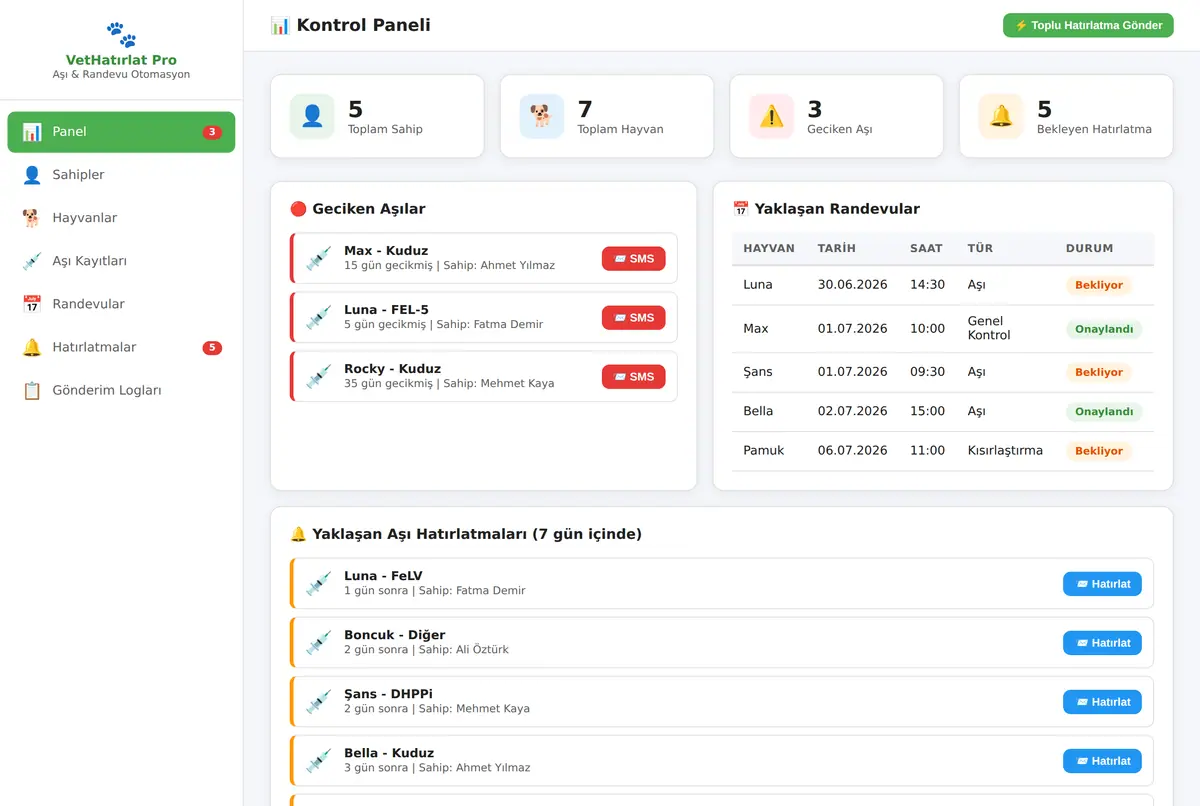The width and height of the screenshot is (1200, 806).
Task: Click the VetHatırlat Pro paw logo
Action: pyautogui.click(x=121, y=35)
